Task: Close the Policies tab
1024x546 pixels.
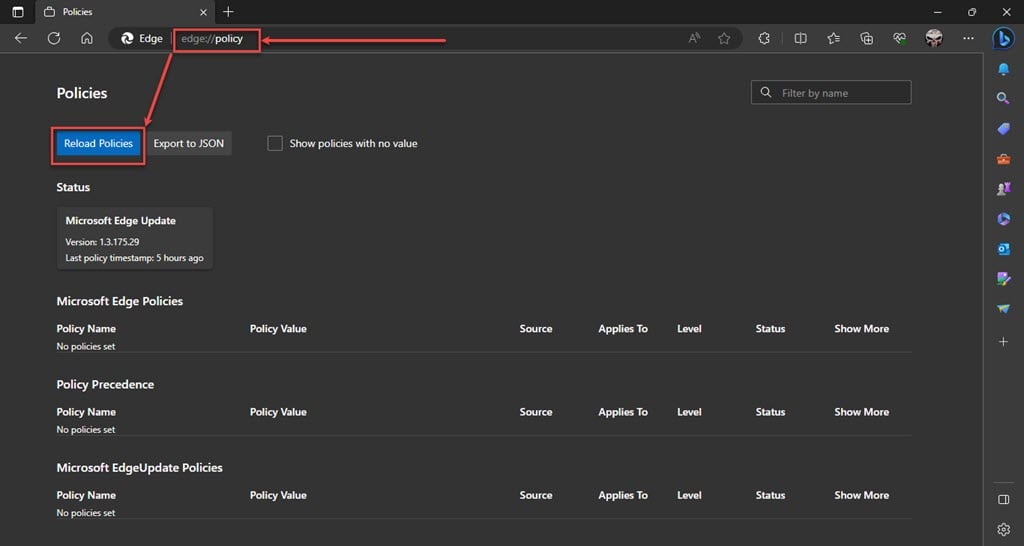Action: pos(203,12)
